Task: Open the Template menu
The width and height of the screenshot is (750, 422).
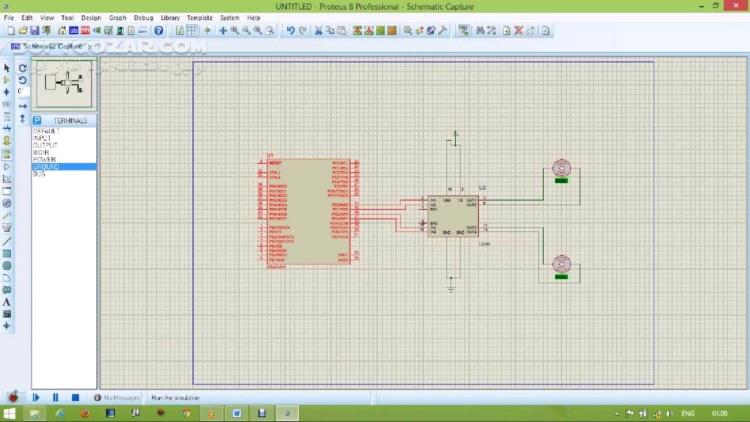Action: coord(199,18)
